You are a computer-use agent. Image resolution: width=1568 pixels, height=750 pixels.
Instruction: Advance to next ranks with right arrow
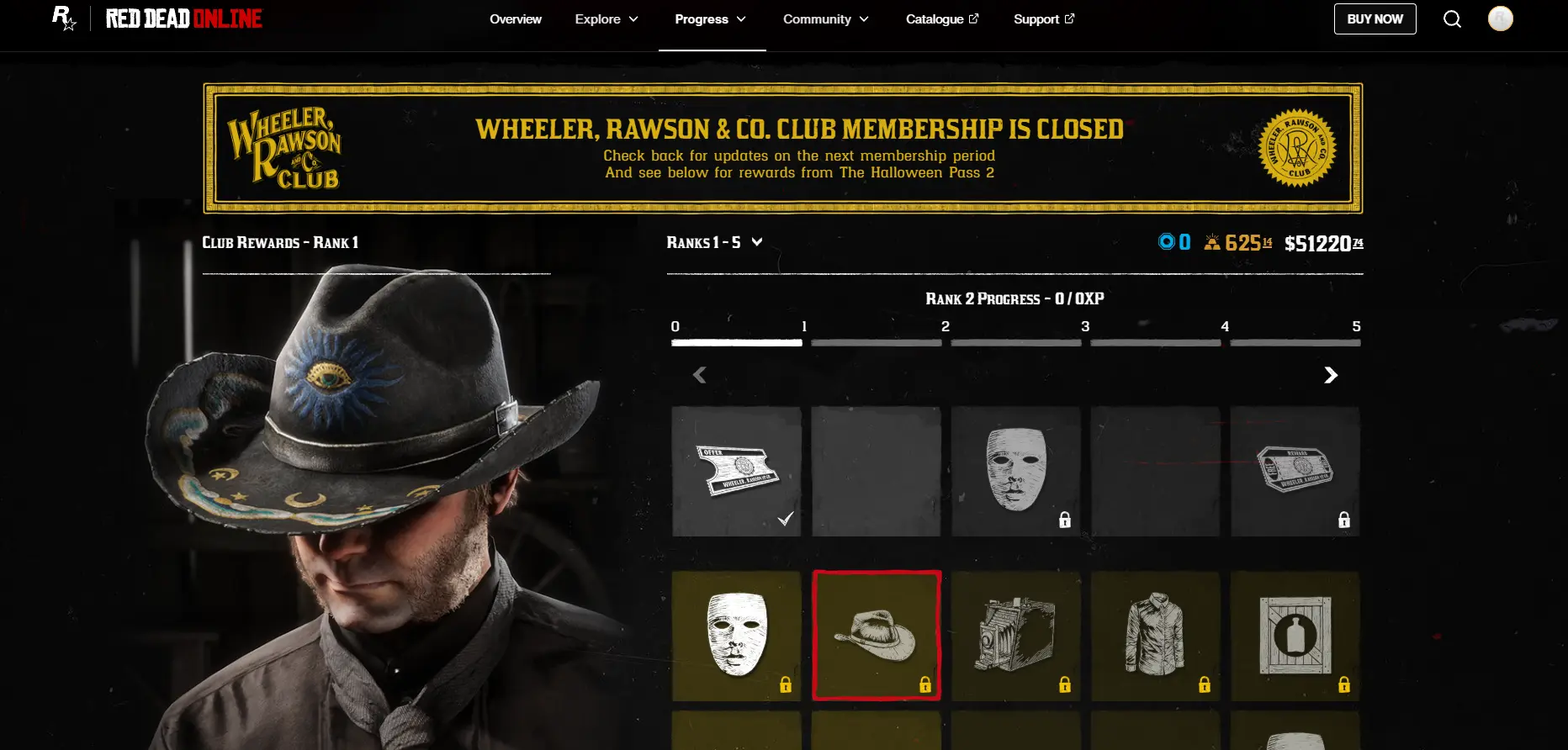click(x=1331, y=375)
